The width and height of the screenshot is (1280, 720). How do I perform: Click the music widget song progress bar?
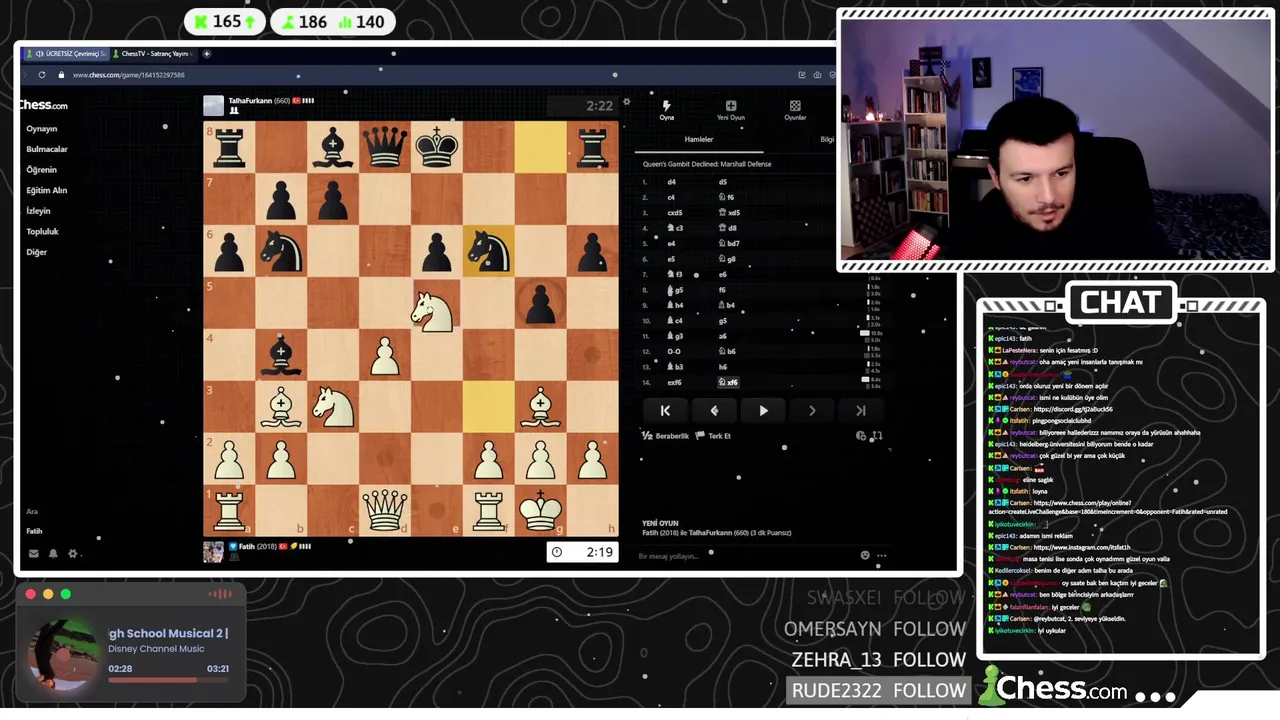tap(168, 680)
